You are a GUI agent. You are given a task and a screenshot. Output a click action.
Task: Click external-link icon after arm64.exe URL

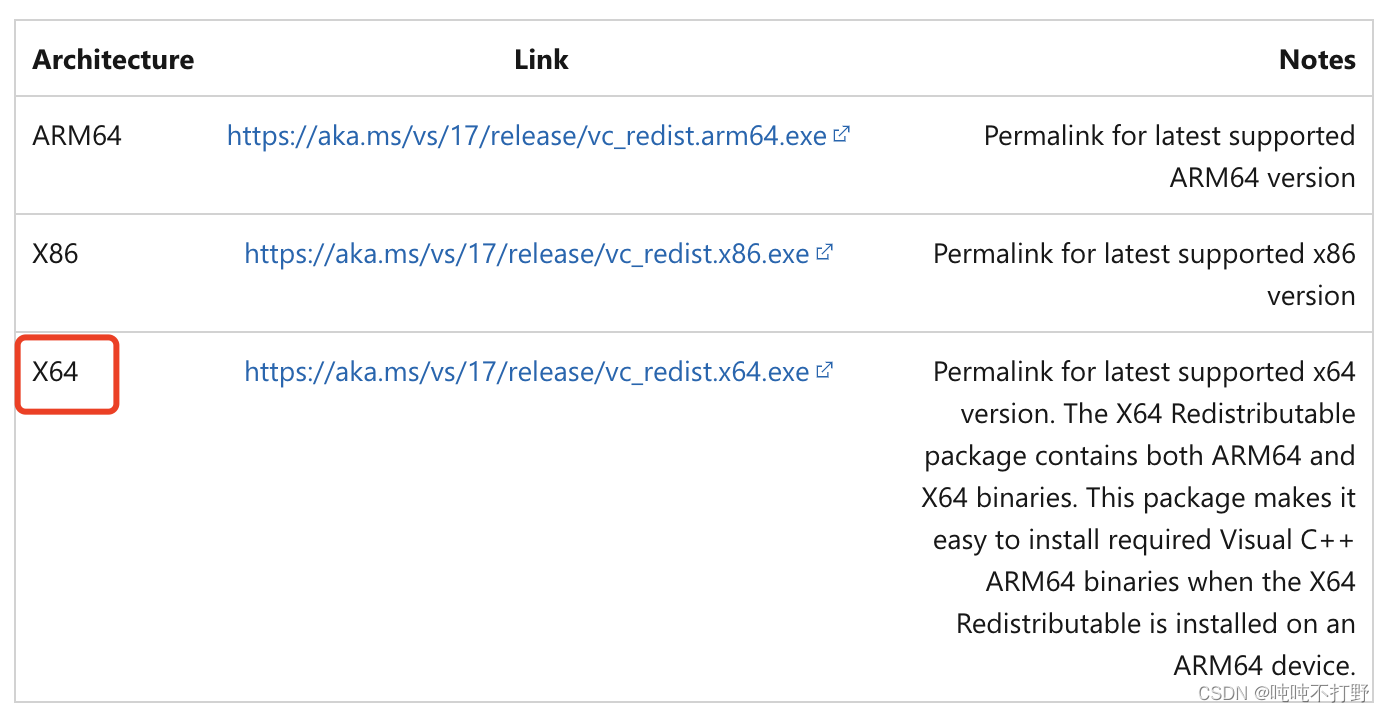[x=841, y=134]
